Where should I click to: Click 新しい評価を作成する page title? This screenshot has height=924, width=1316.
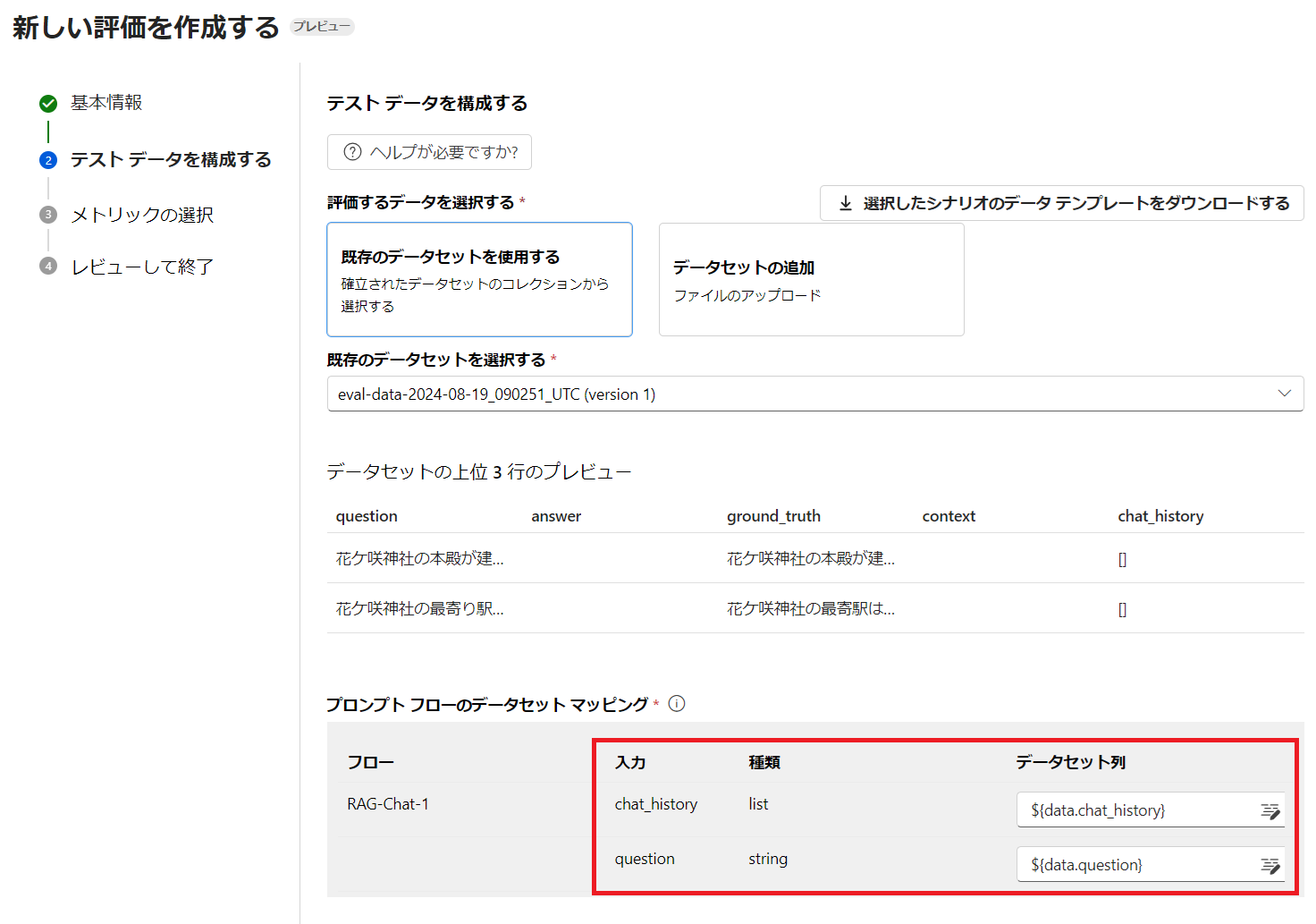pos(146,28)
